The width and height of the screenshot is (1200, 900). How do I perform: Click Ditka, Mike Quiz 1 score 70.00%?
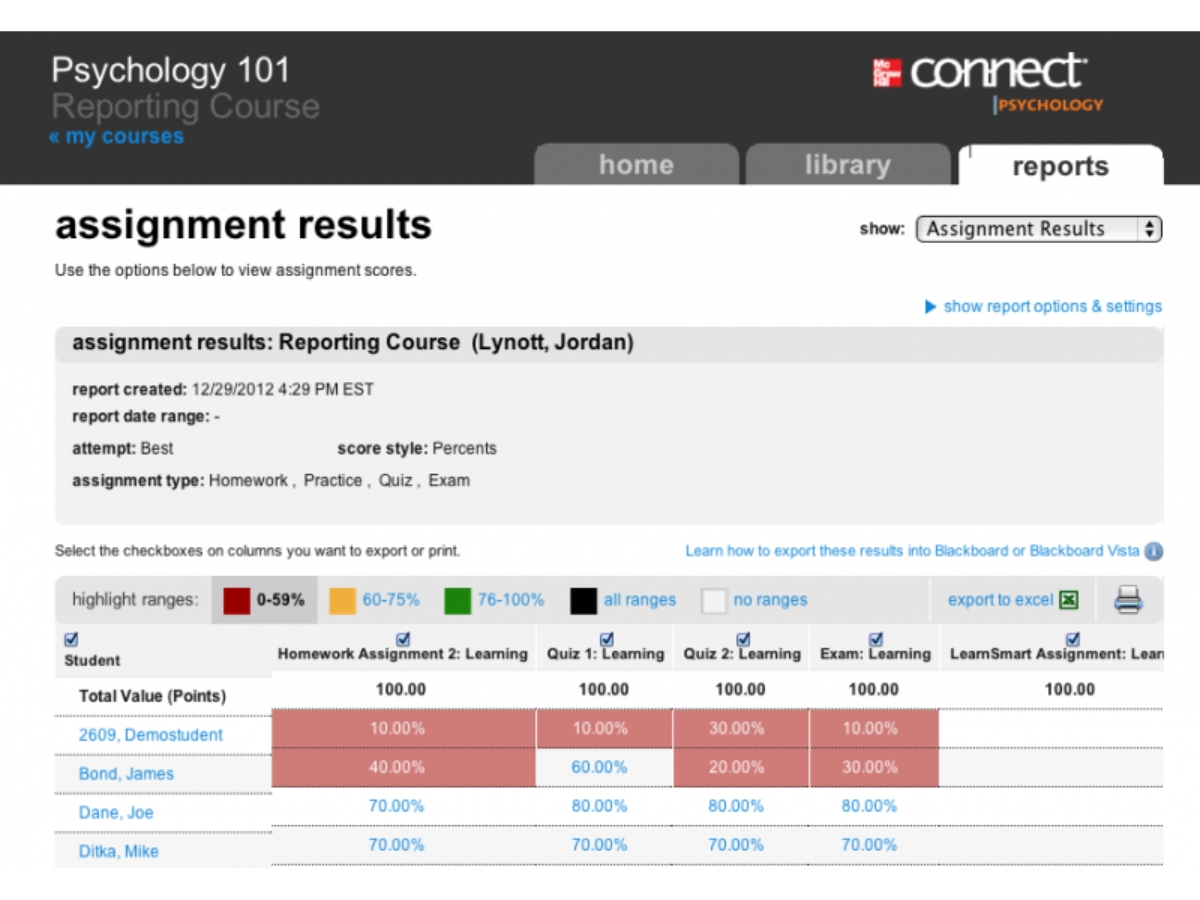click(x=600, y=845)
